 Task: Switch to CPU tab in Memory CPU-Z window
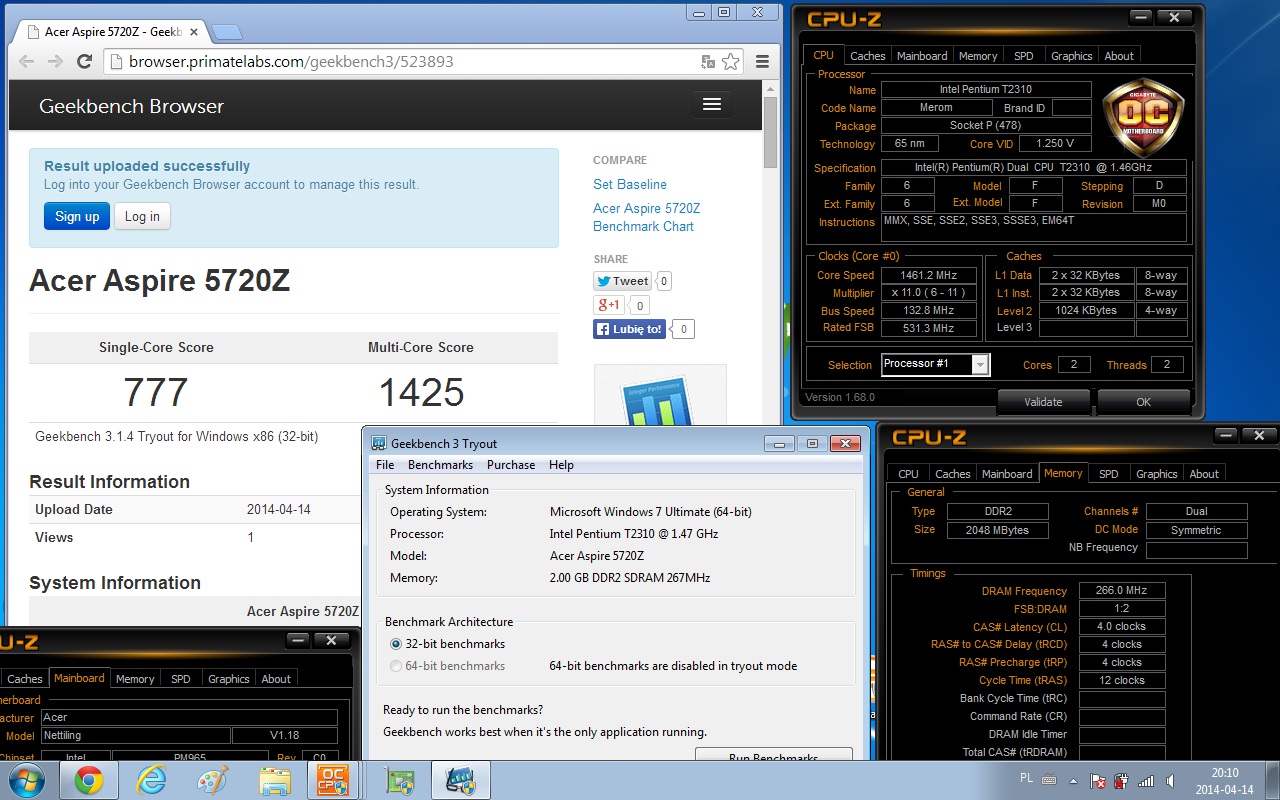908,474
